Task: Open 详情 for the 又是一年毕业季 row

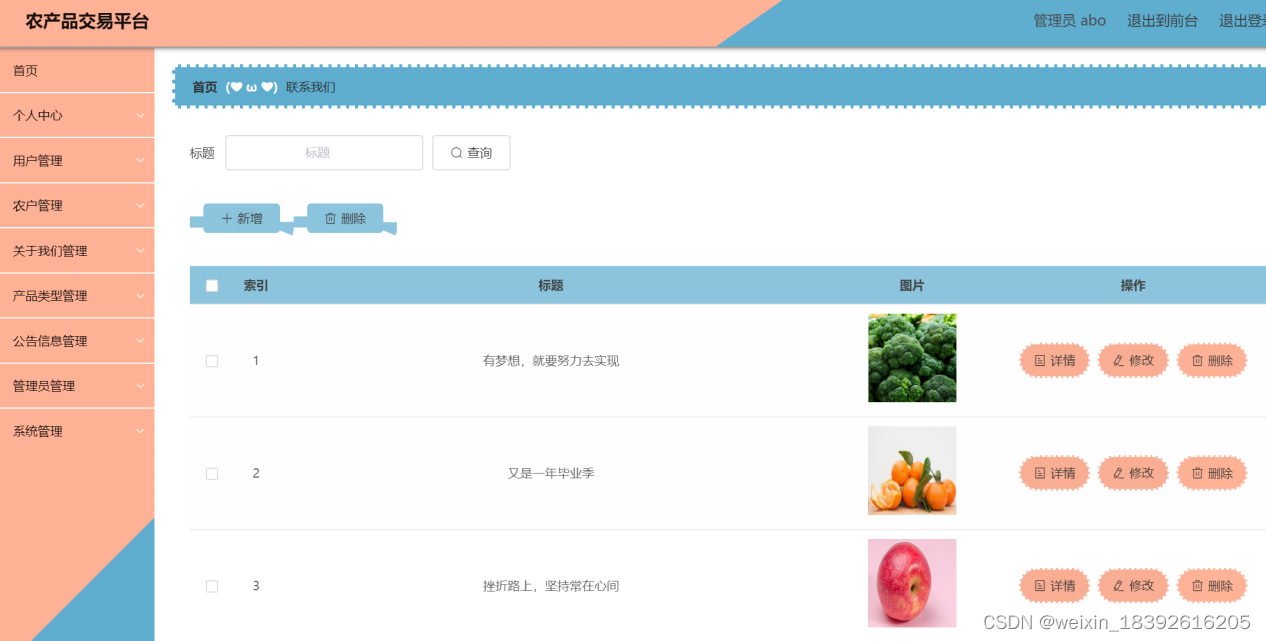Action: pos(1054,473)
